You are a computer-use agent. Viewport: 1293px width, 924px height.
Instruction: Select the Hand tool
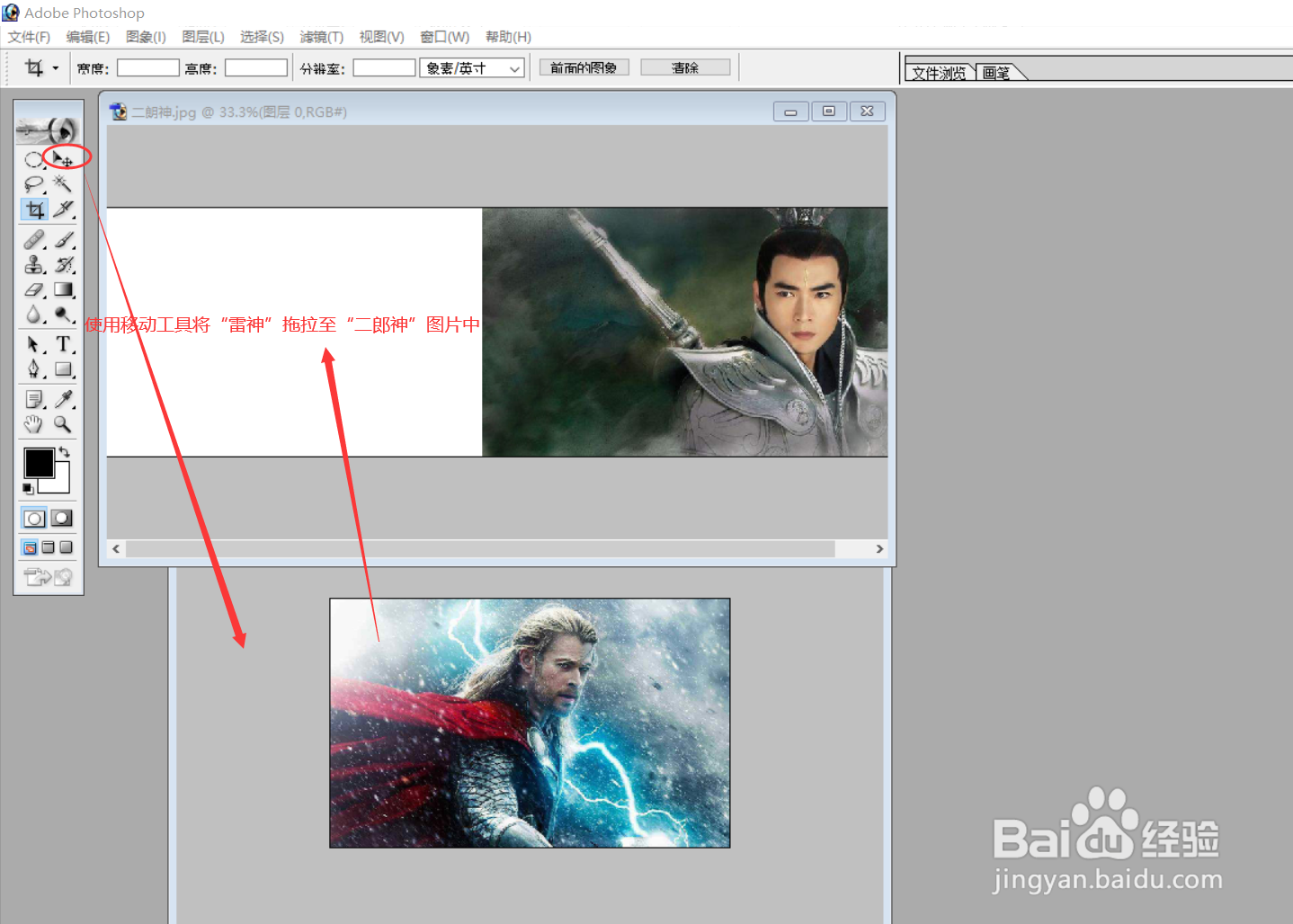point(34,424)
